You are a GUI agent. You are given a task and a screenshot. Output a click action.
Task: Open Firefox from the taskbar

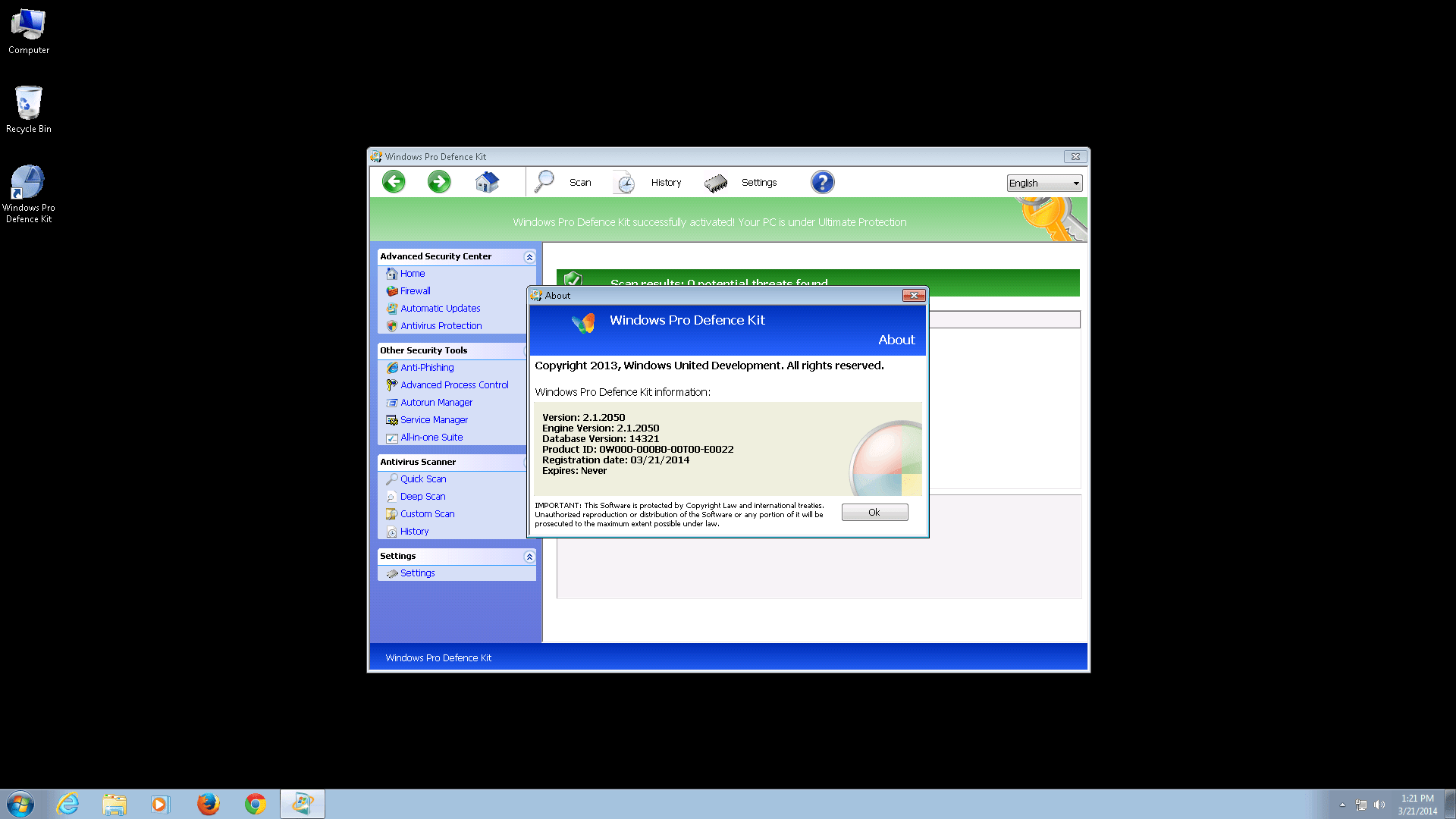click(x=208, y=804)
